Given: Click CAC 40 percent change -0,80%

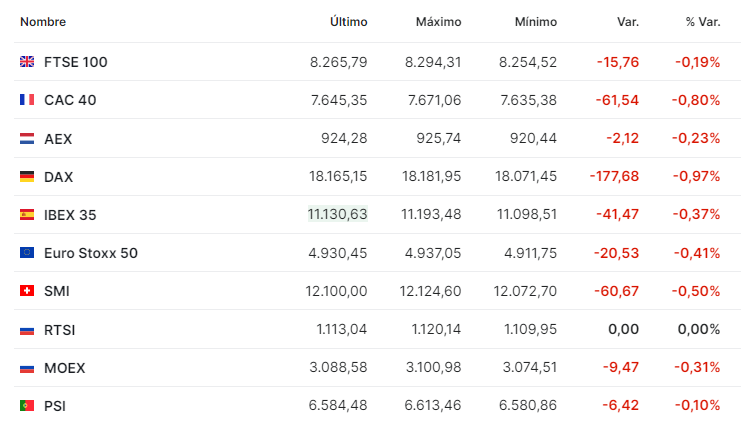Looking at the screenshot, I should (696, 100).
